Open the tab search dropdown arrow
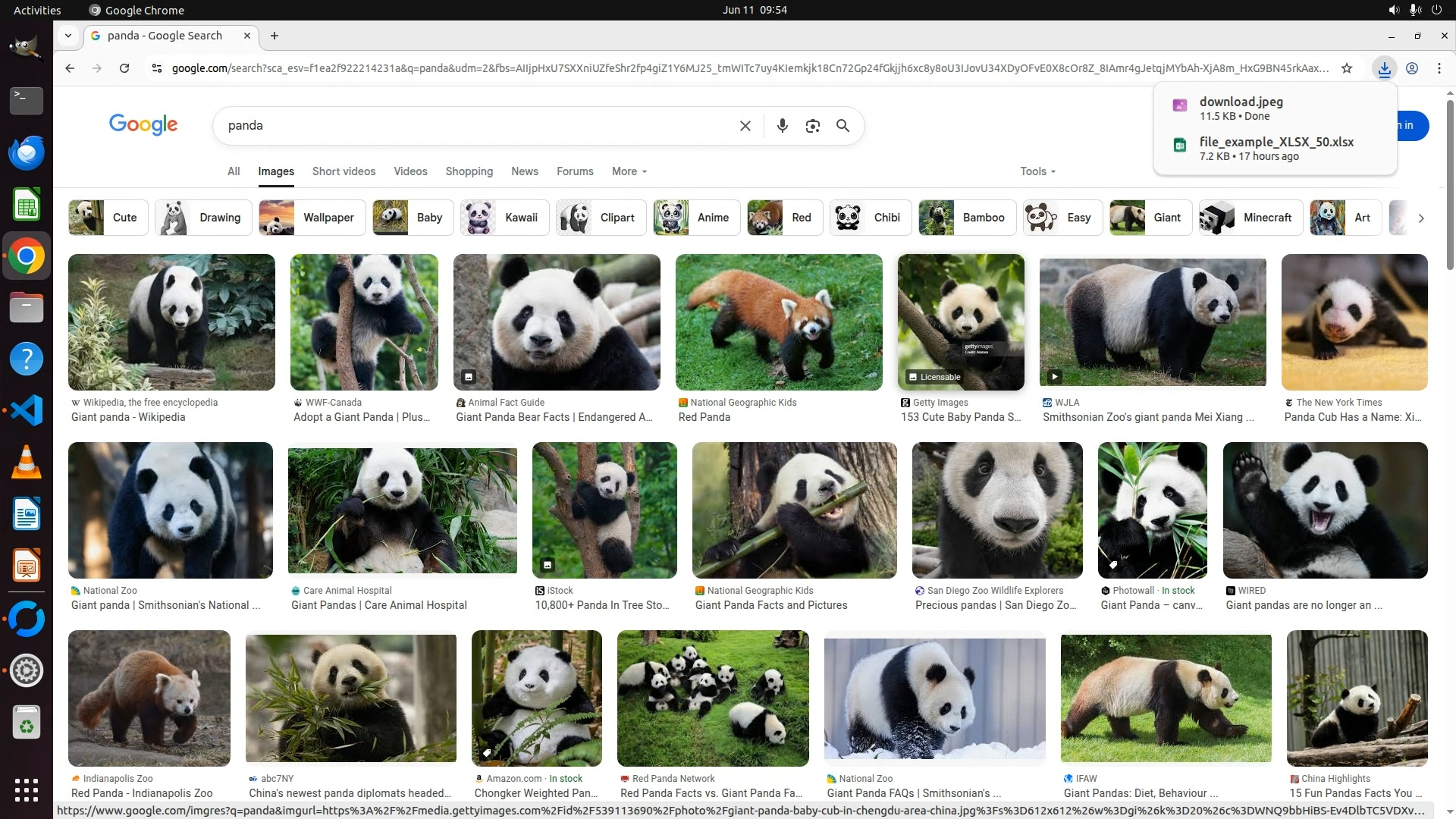 click(68, 36)
